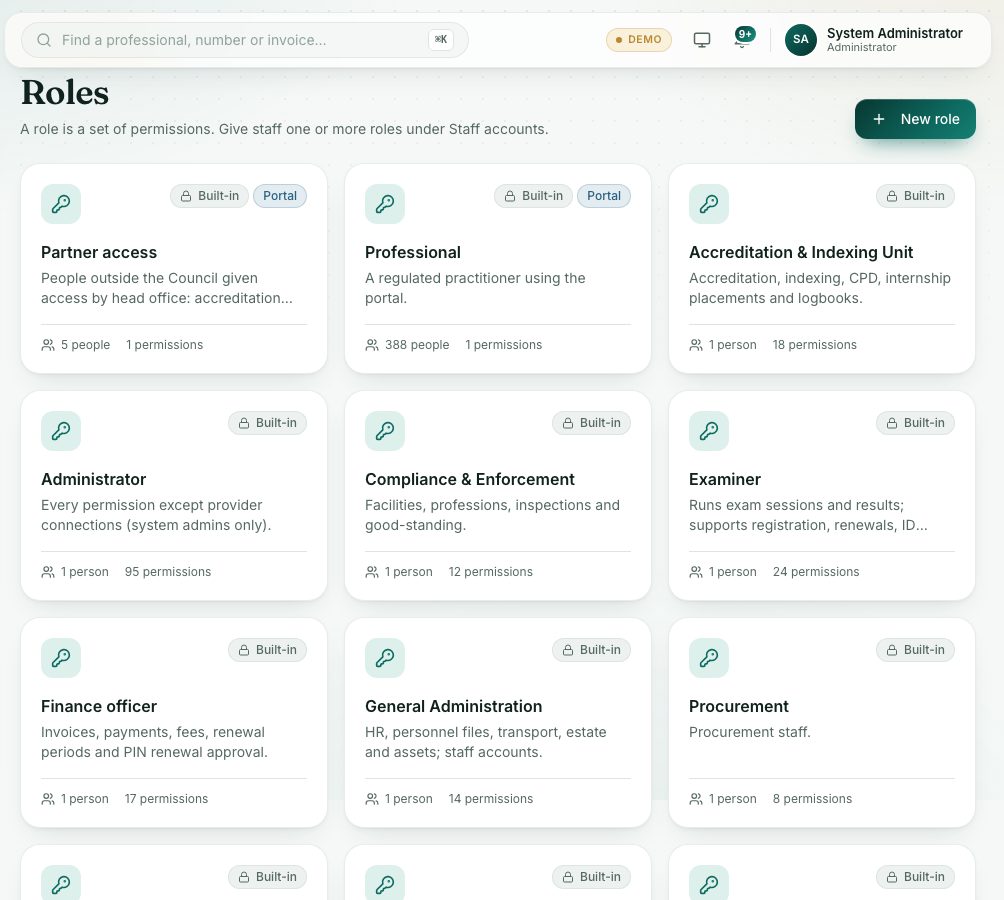This screenshot has height=900, width=1004.
Task: Click '5 people' on Partner access card
Action: click(85, 345)
